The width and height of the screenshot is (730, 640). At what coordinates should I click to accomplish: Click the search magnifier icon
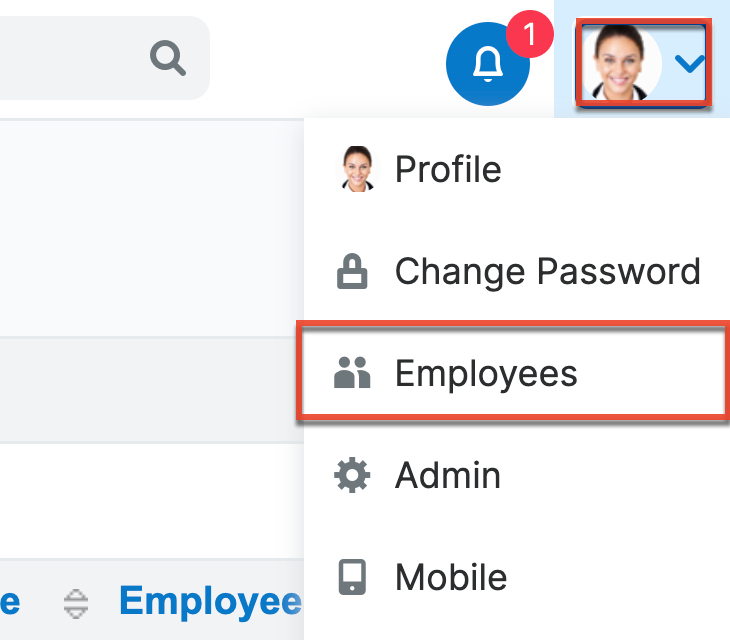pos(168,59)
